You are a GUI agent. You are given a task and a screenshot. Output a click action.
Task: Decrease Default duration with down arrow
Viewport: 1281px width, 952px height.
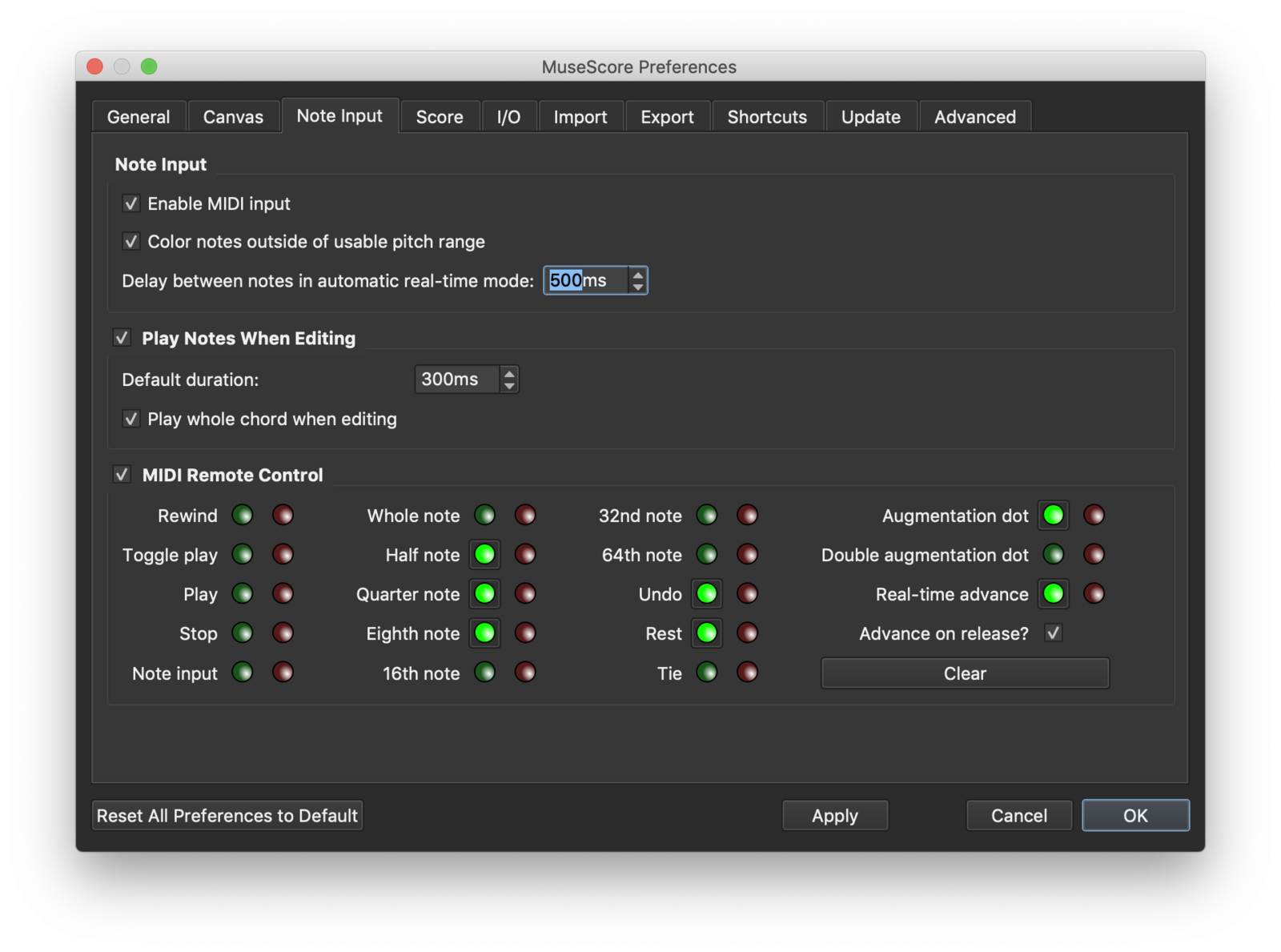[509, 386]
